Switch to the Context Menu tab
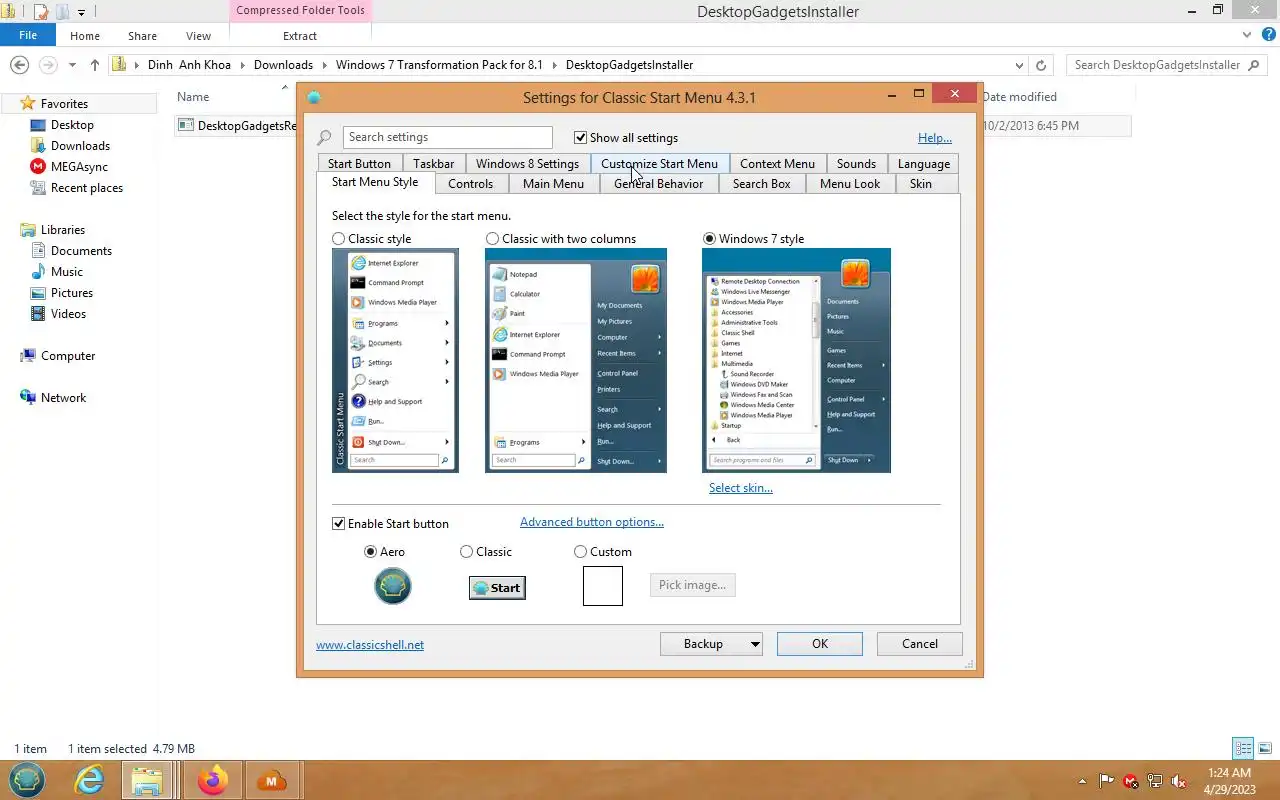Image resolution: width=1280 pixels, height=800 pixels. click(x=777, y=164)
